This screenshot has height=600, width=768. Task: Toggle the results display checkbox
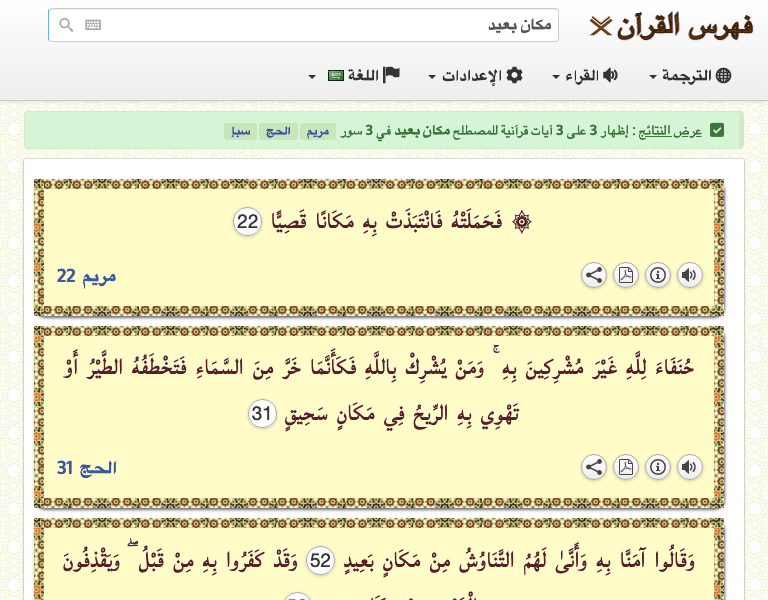[717, 130]
